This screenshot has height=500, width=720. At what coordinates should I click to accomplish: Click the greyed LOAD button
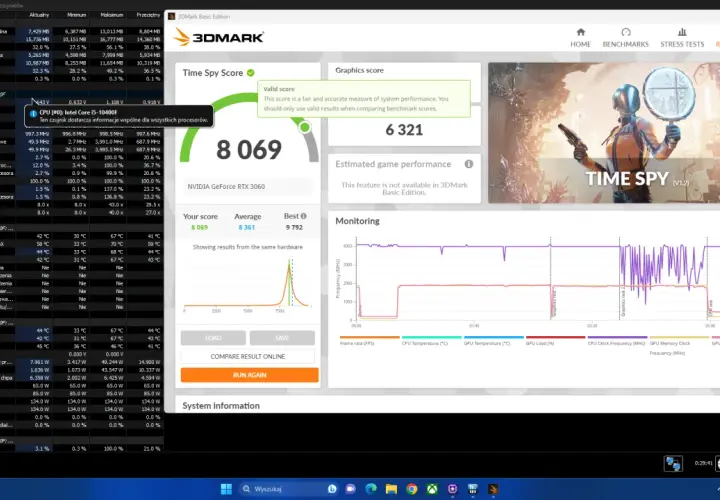coord(213,338)
